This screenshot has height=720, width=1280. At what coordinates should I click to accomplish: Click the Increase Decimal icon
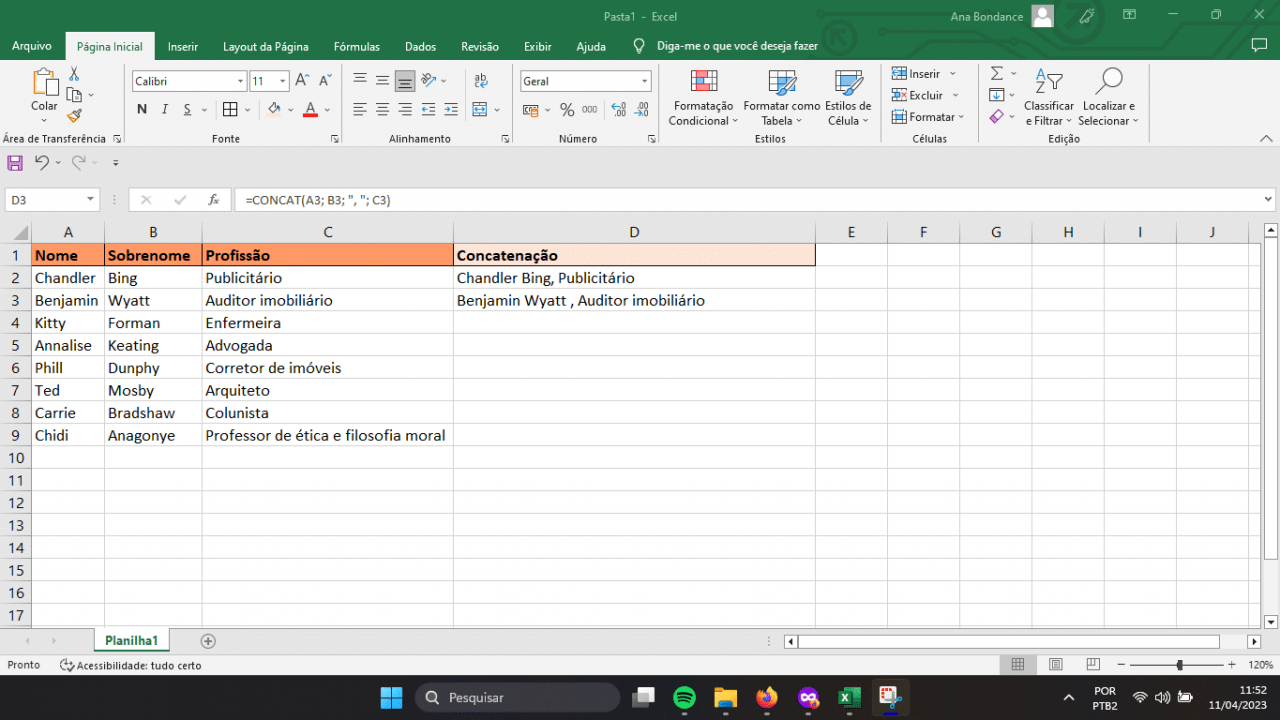(619, 110)
